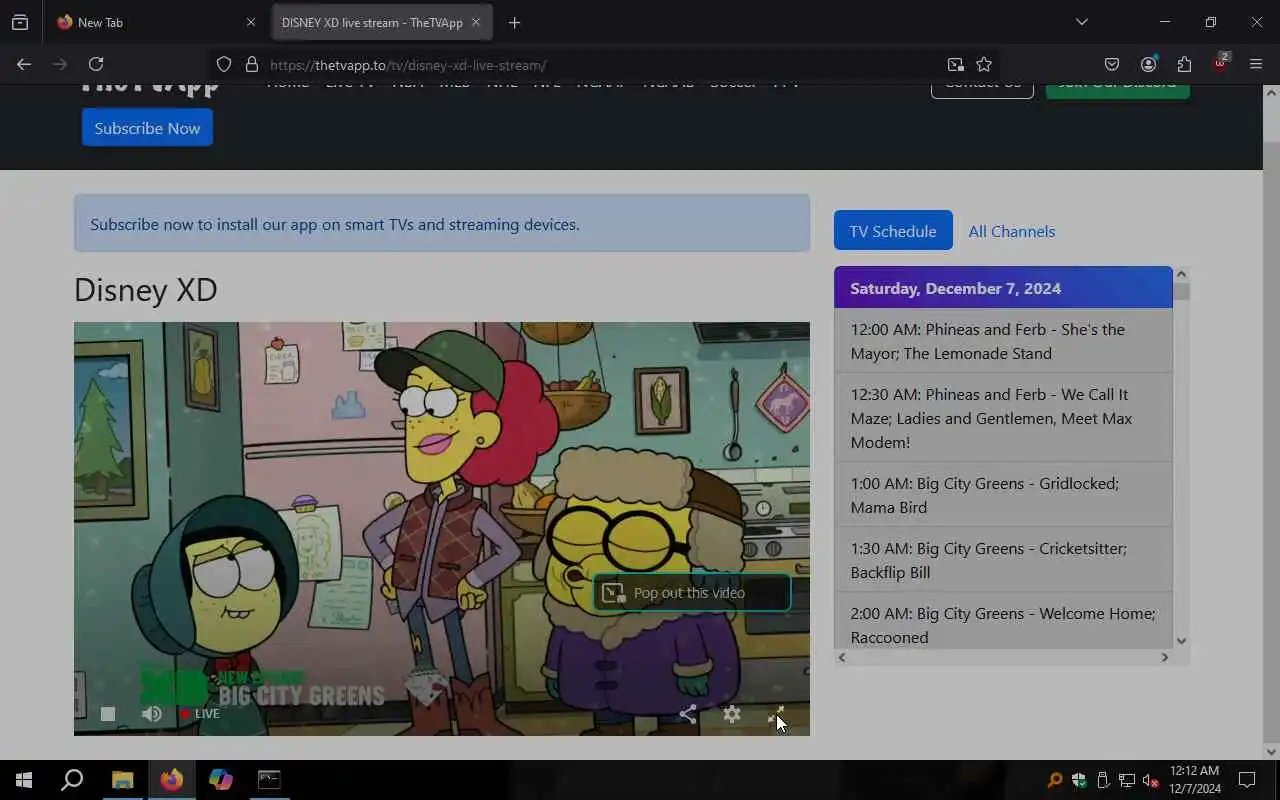Close the New Tab tab
Screen dimensions: 1280x800
pos(251,22)
